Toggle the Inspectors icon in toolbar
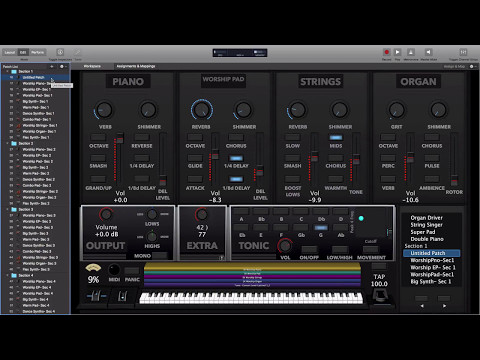Image resolution: width=480 pixels, height=360 pixels. pos(60,52)
